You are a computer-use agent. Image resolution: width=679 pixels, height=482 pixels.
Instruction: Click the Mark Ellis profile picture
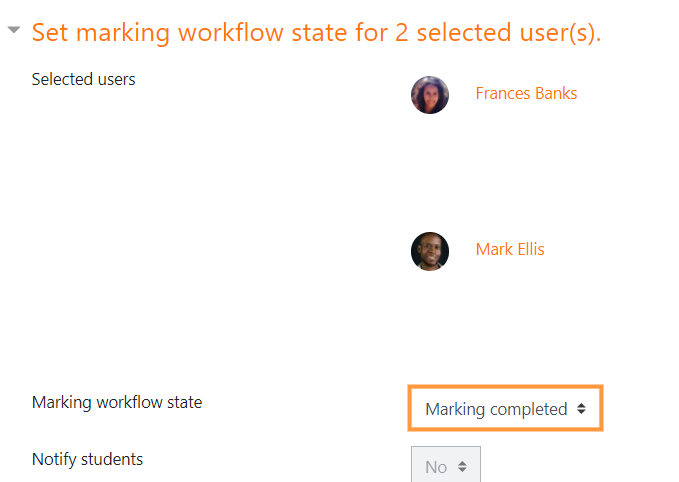coord(430,251)
